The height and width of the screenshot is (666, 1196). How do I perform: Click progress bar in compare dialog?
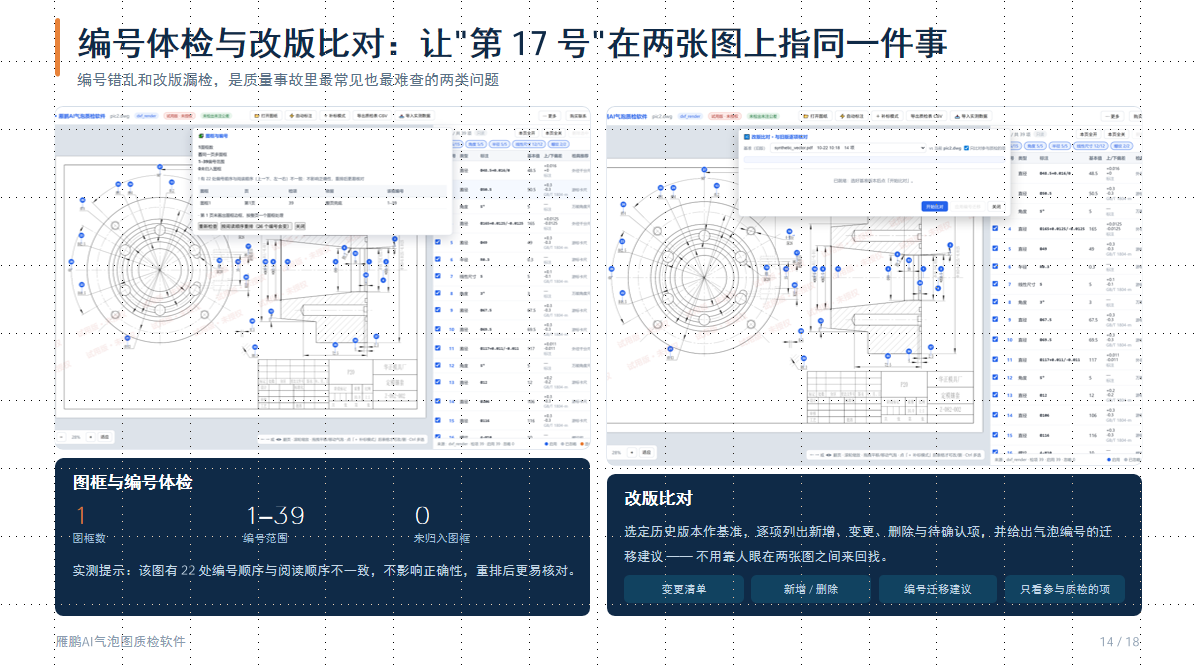click(x=873, y=159)
